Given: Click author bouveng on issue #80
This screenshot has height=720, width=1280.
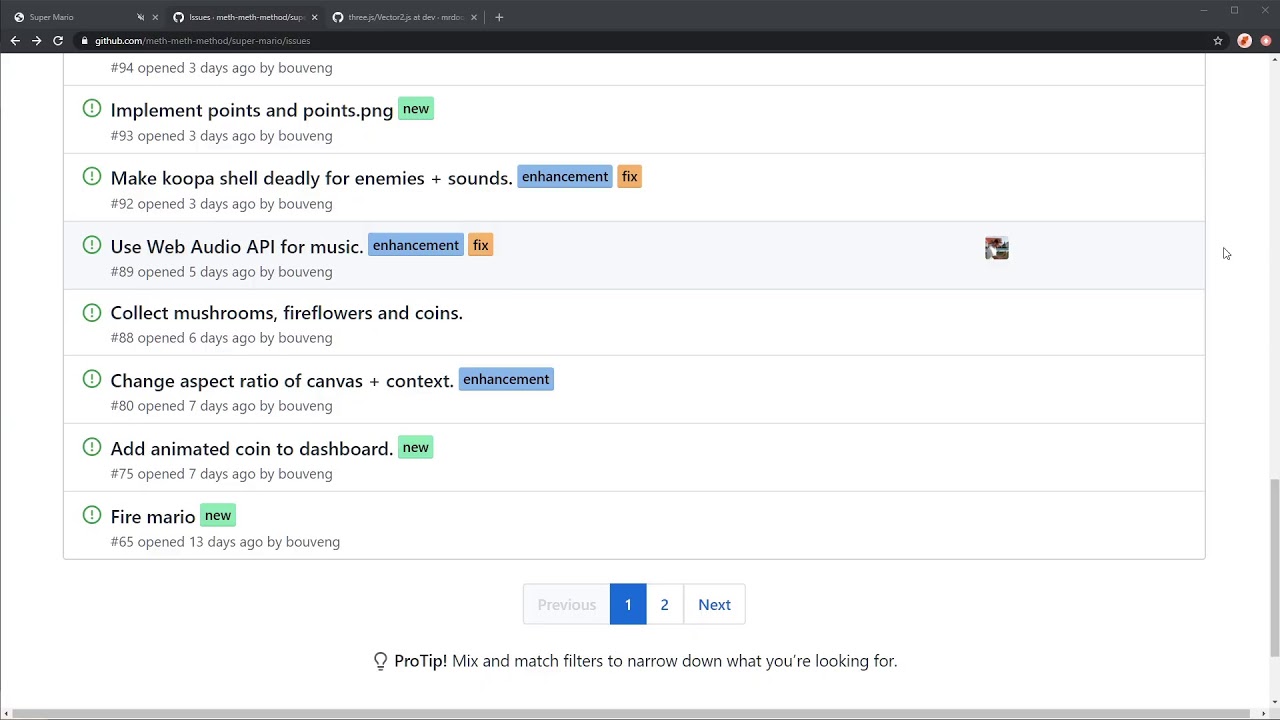Looking at the screenshot, I should pyautogui.click(x=305, y=406).
